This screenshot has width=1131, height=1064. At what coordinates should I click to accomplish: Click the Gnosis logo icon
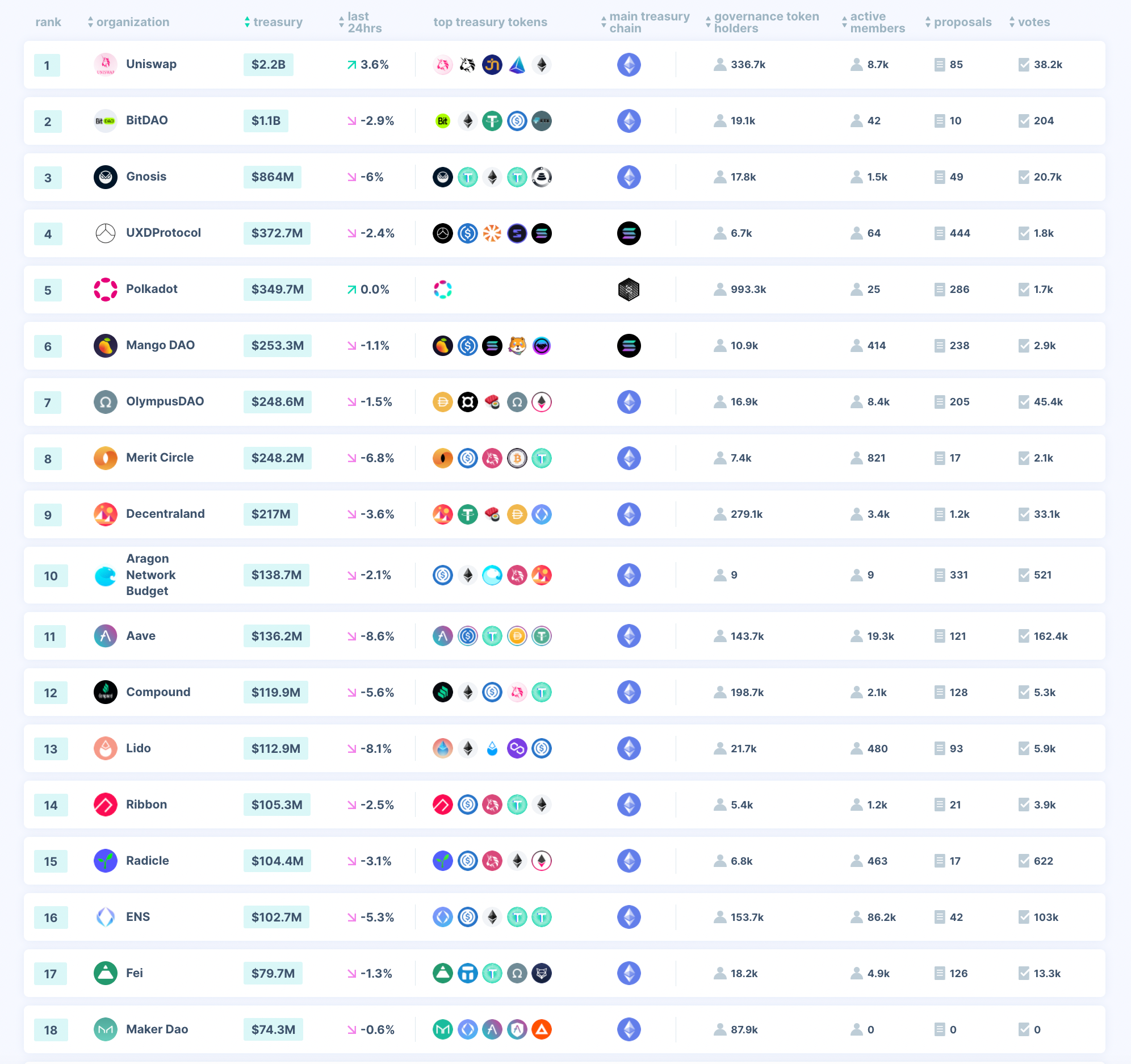pos(105,177)
